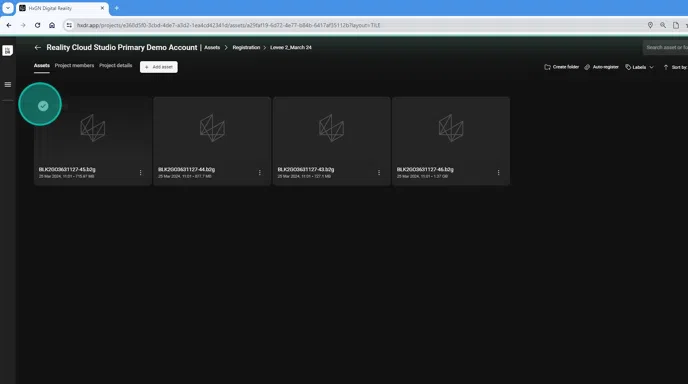Image resolution: width=688 pixels, height=384 pixels.
Task: Reload the page with browser refresh icon
Action: pos(37,25)
